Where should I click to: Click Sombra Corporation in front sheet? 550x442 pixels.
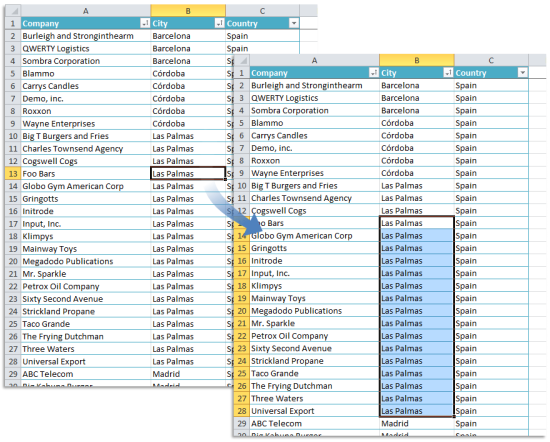(x=314, y=110)
